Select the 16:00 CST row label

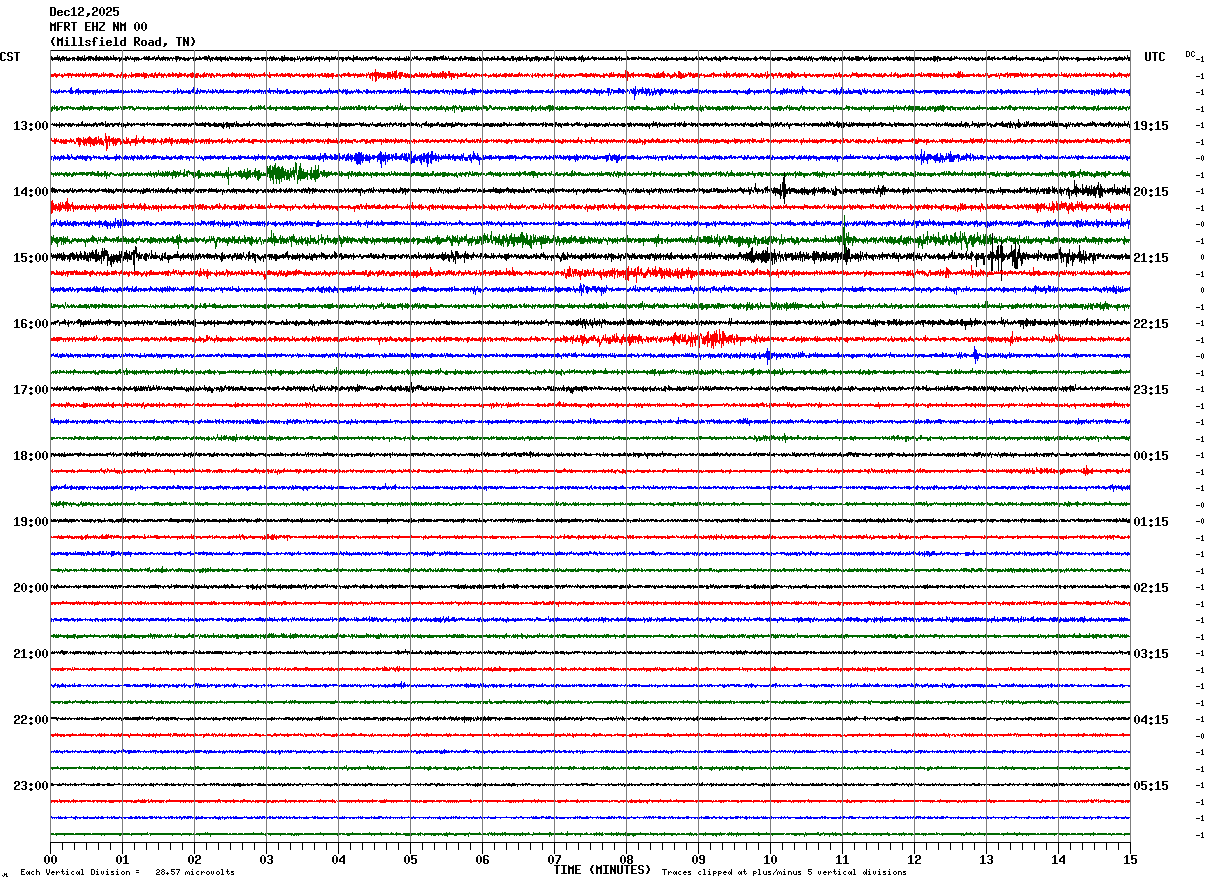pos(30,324)
